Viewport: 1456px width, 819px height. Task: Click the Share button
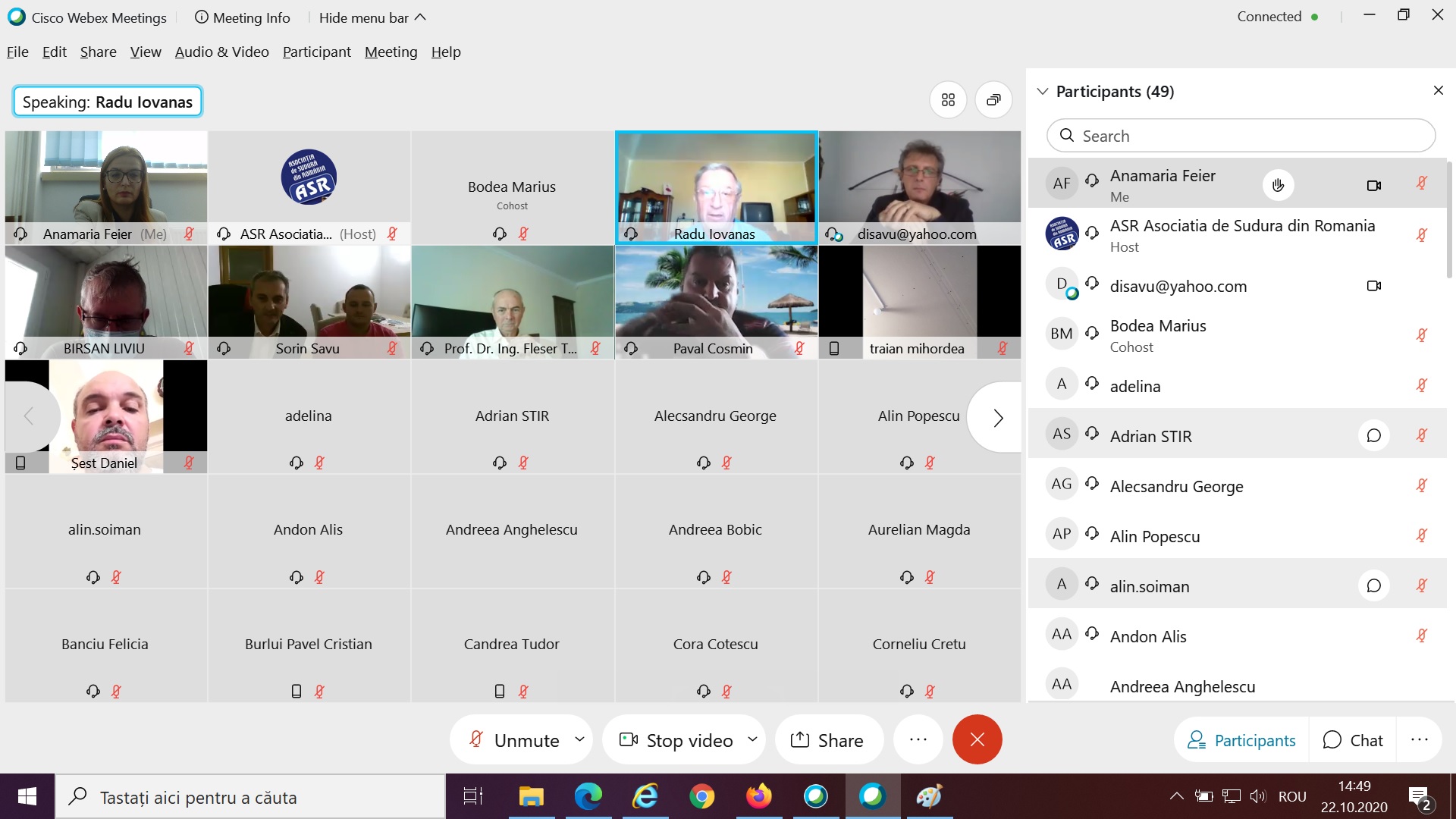[x=827, y=740]
